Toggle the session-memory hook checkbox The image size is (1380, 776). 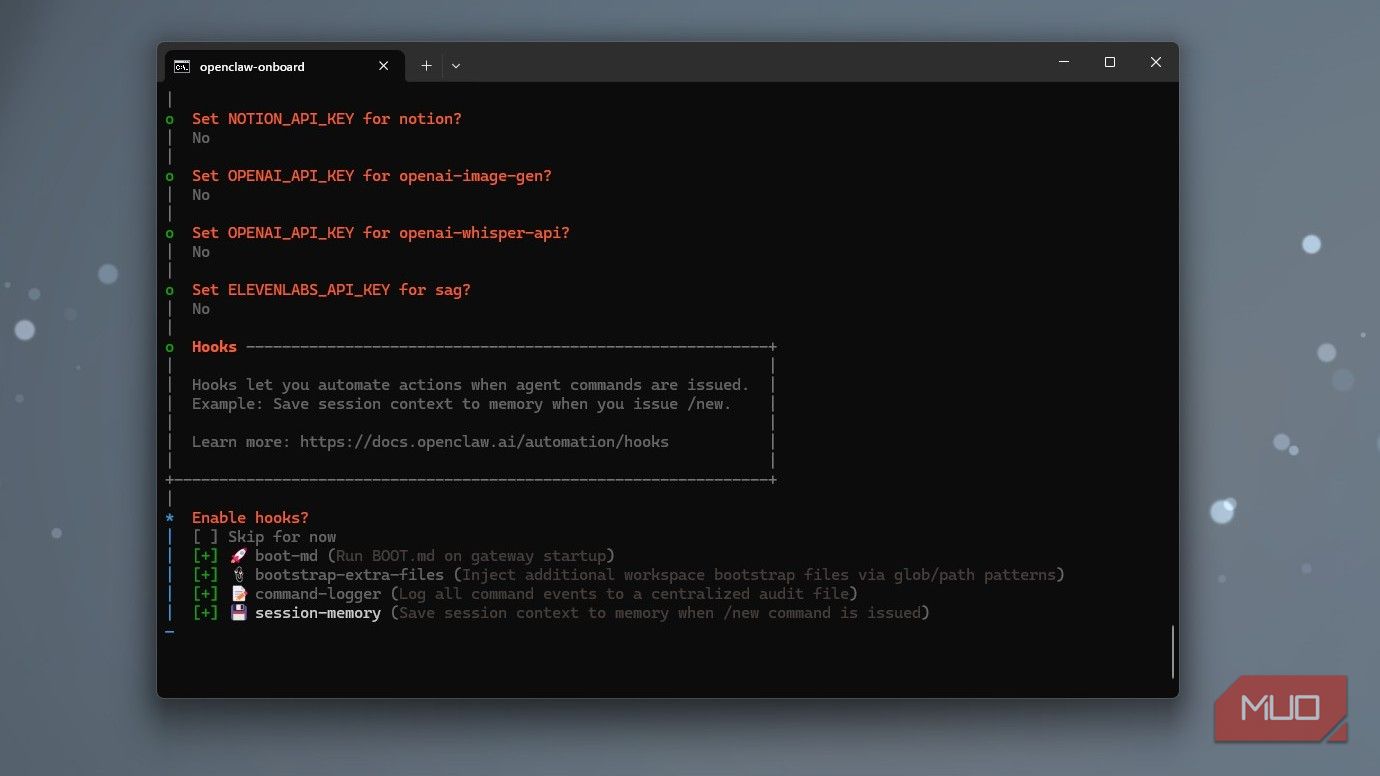pyautogui.click(x=205, y=613)
